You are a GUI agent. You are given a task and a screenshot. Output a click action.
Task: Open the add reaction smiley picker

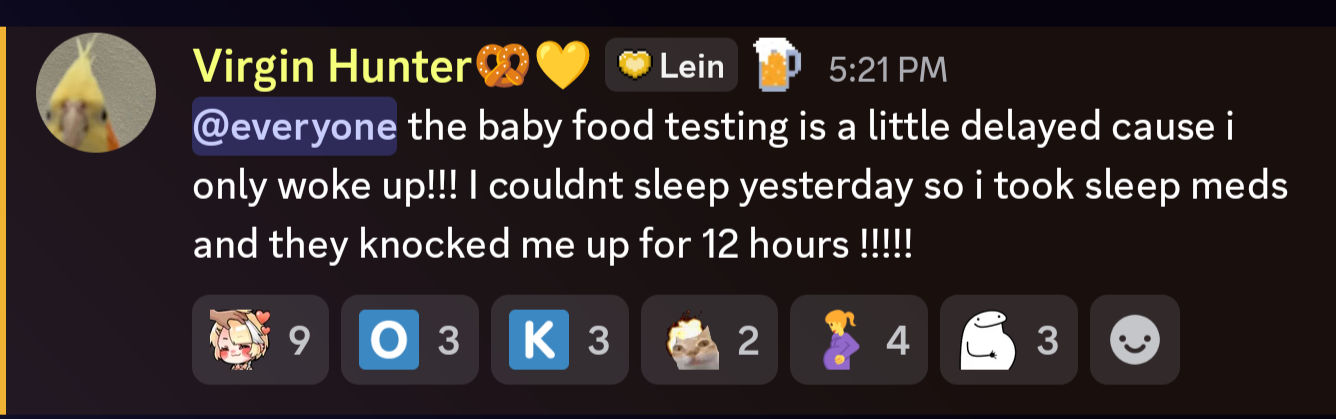pos(1135,340)
